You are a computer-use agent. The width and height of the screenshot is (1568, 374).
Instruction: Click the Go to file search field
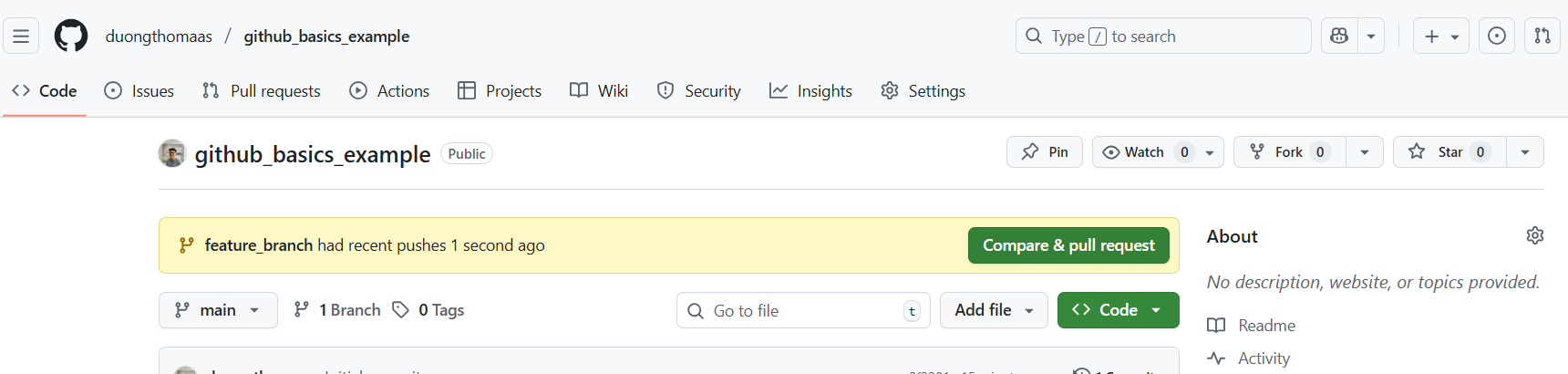coord(802,311)
